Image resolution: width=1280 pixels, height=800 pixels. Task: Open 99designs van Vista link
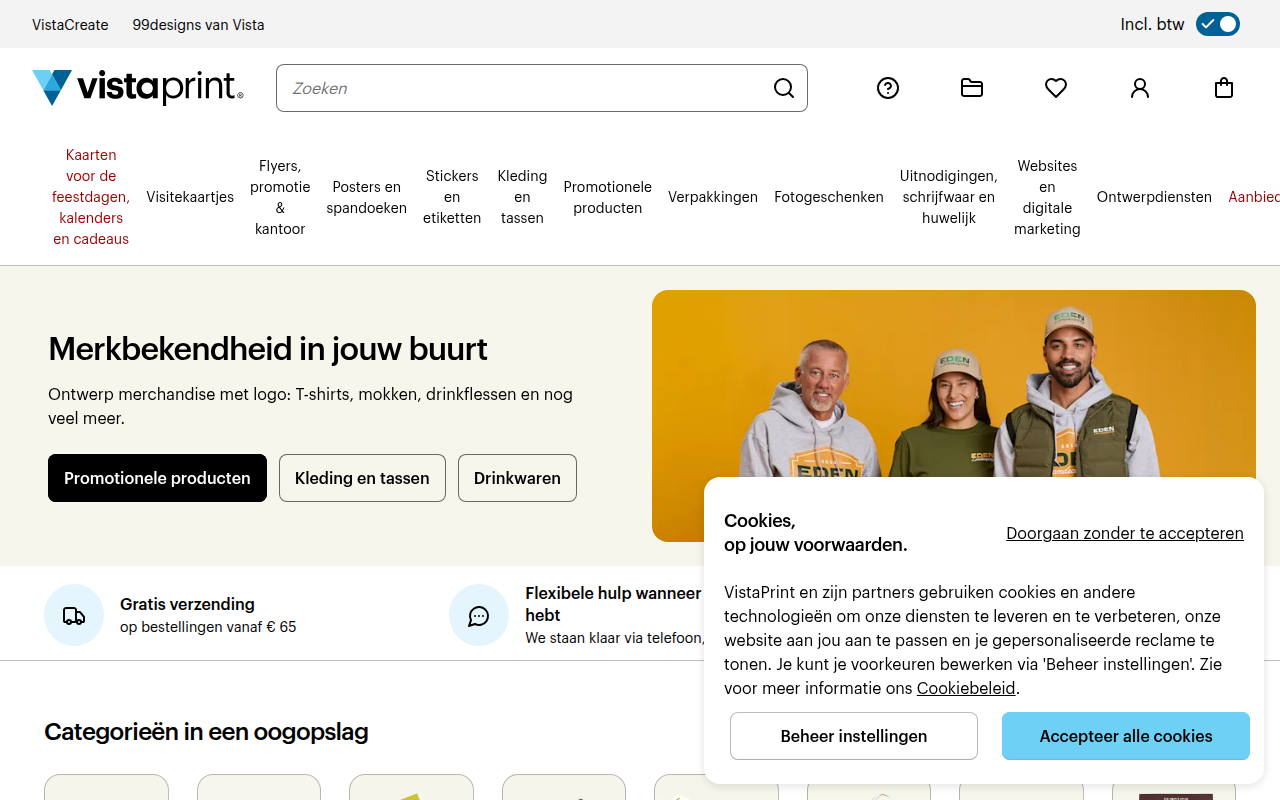coord(198,24)
